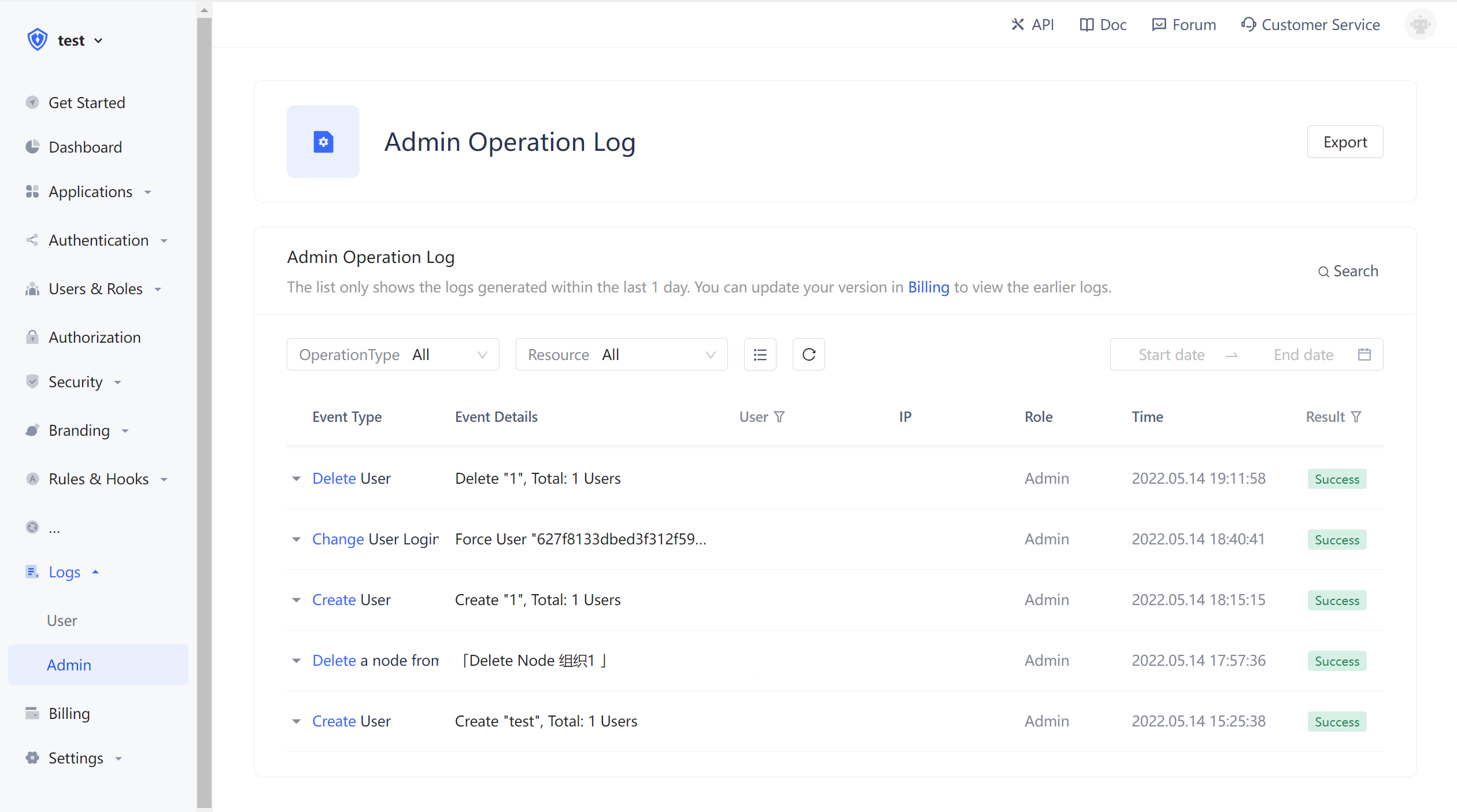Viewport: 1457px width, 812px height.
Task: Click the sidebar vertical scrollbar
Action: [204, 405]
